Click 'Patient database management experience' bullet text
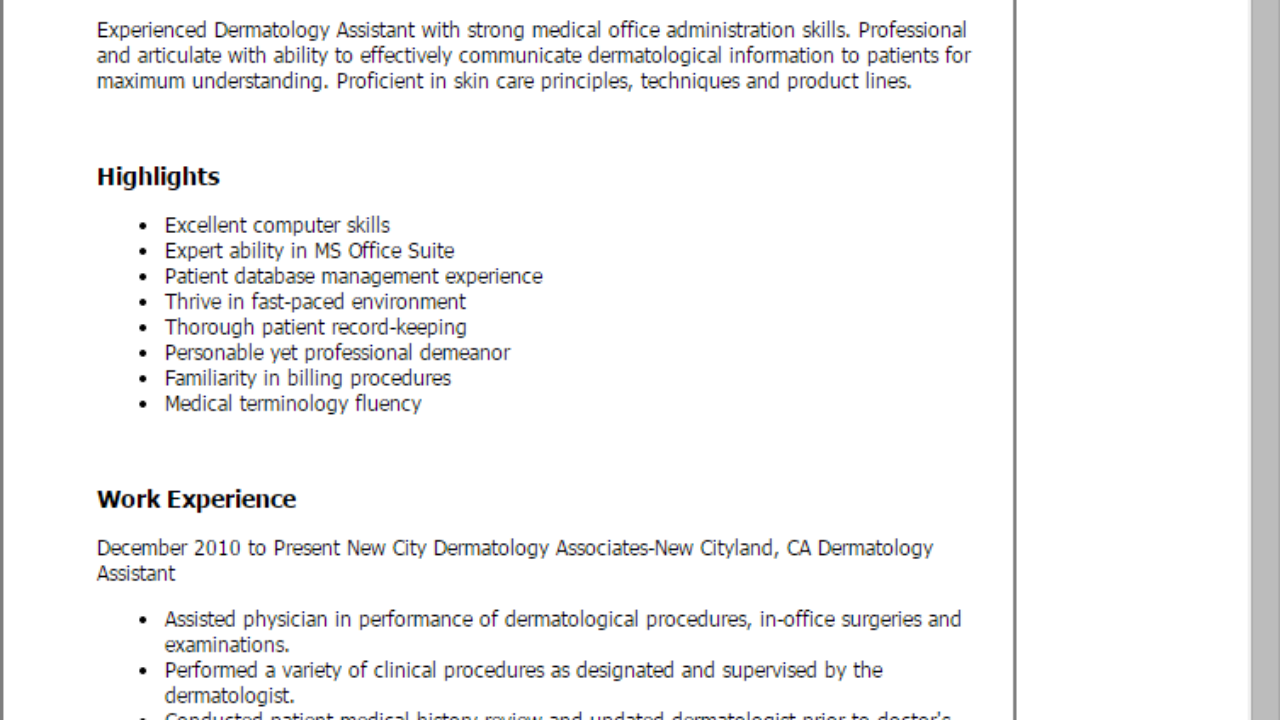This screenshot has height=720, width=1280. [353, 277]
